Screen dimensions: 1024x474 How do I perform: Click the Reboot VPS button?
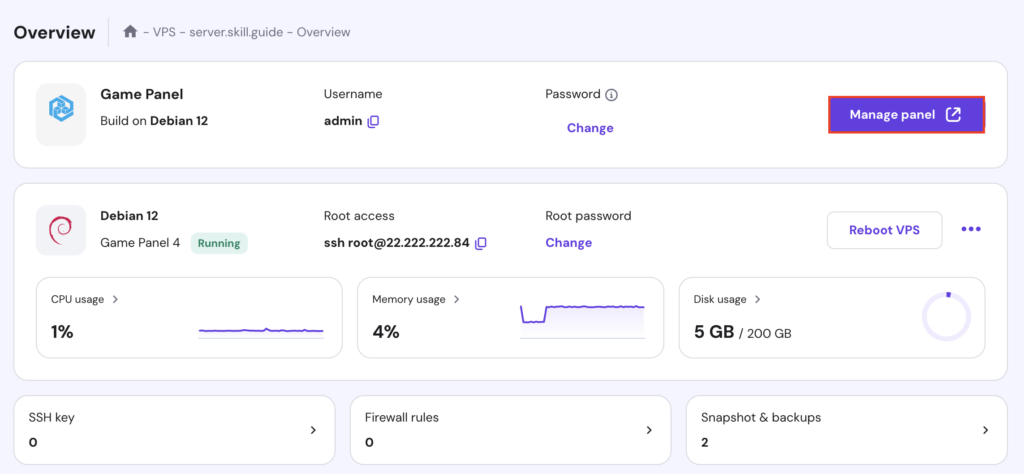pos(884,230)
